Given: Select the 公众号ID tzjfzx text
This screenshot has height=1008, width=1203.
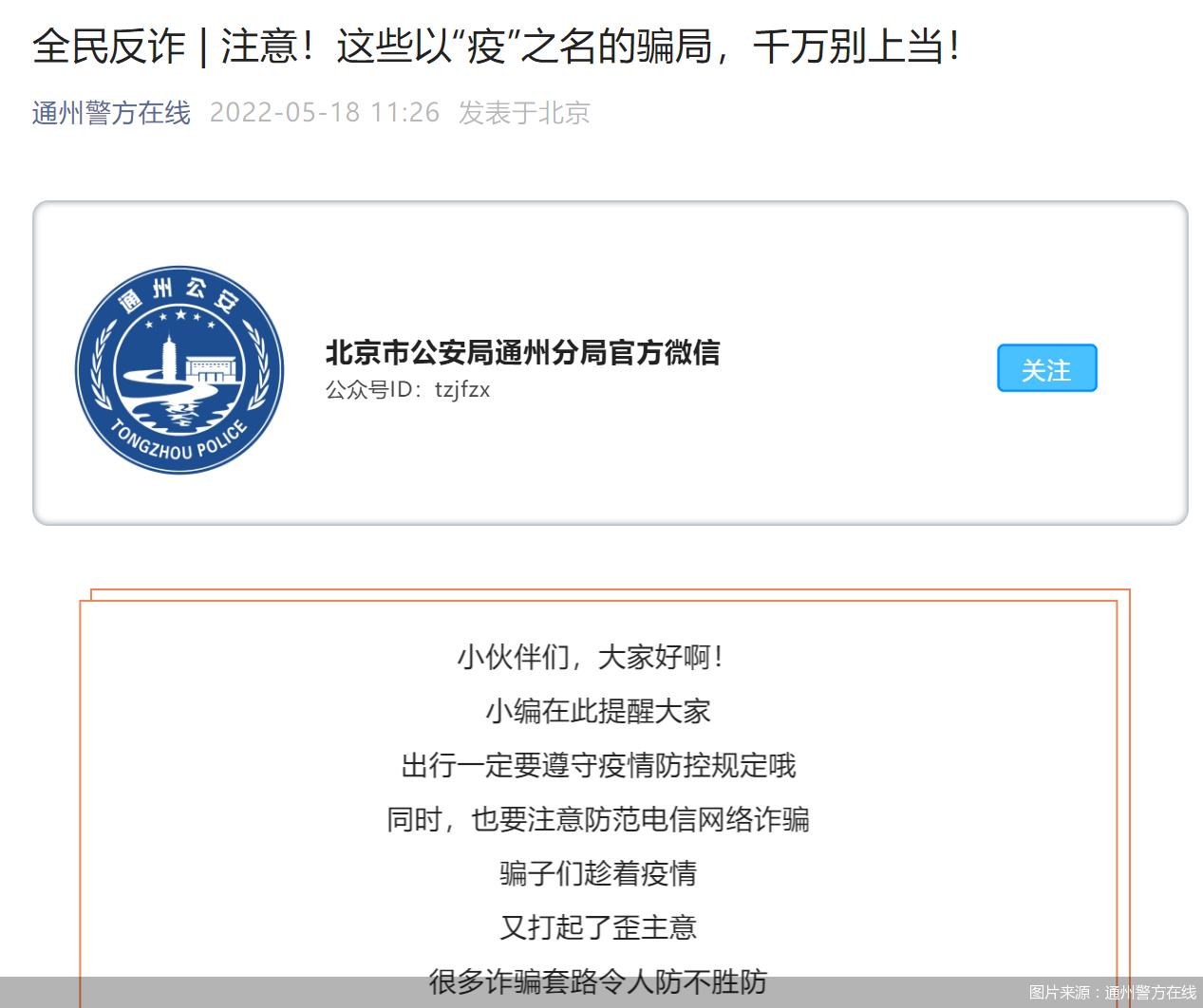Looking at the screenshot, I should click(406, 389).
